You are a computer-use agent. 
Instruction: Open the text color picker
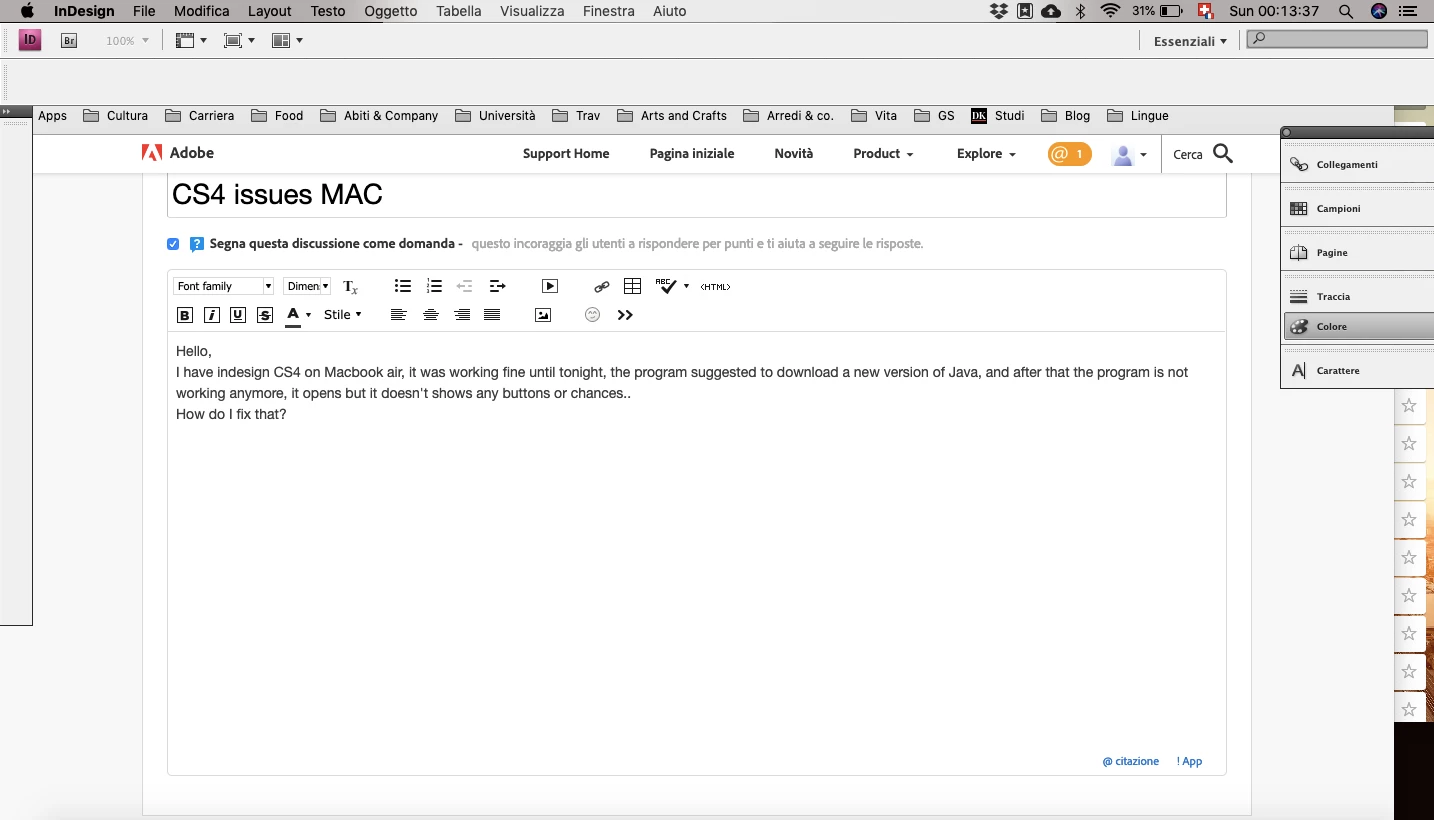click(x=298, y=316)
